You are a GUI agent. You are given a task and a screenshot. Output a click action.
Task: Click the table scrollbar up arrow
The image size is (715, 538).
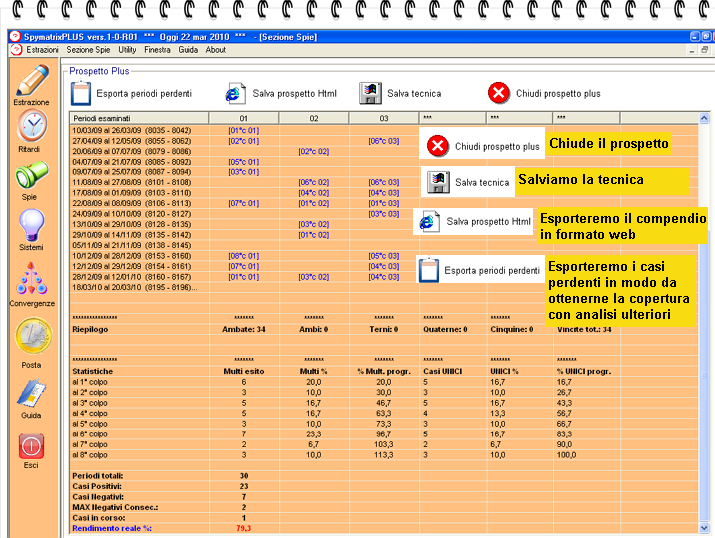pyautogui.click(x=704, y=118)
